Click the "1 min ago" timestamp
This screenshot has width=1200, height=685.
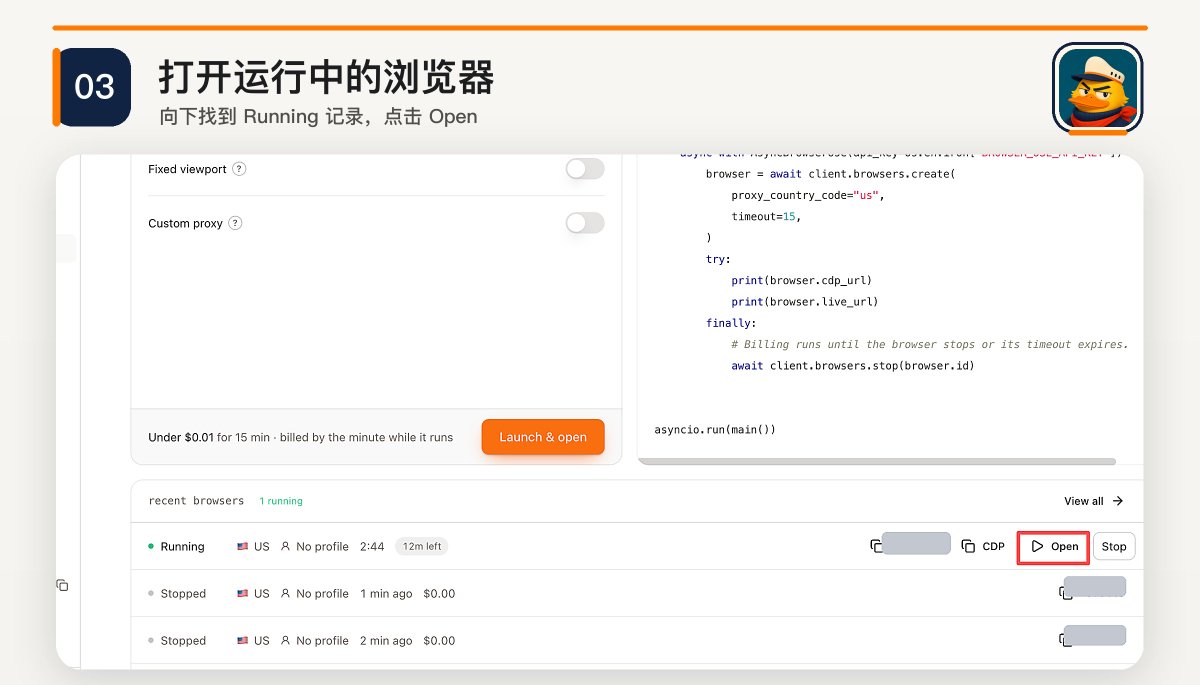[x=386, y=594]
